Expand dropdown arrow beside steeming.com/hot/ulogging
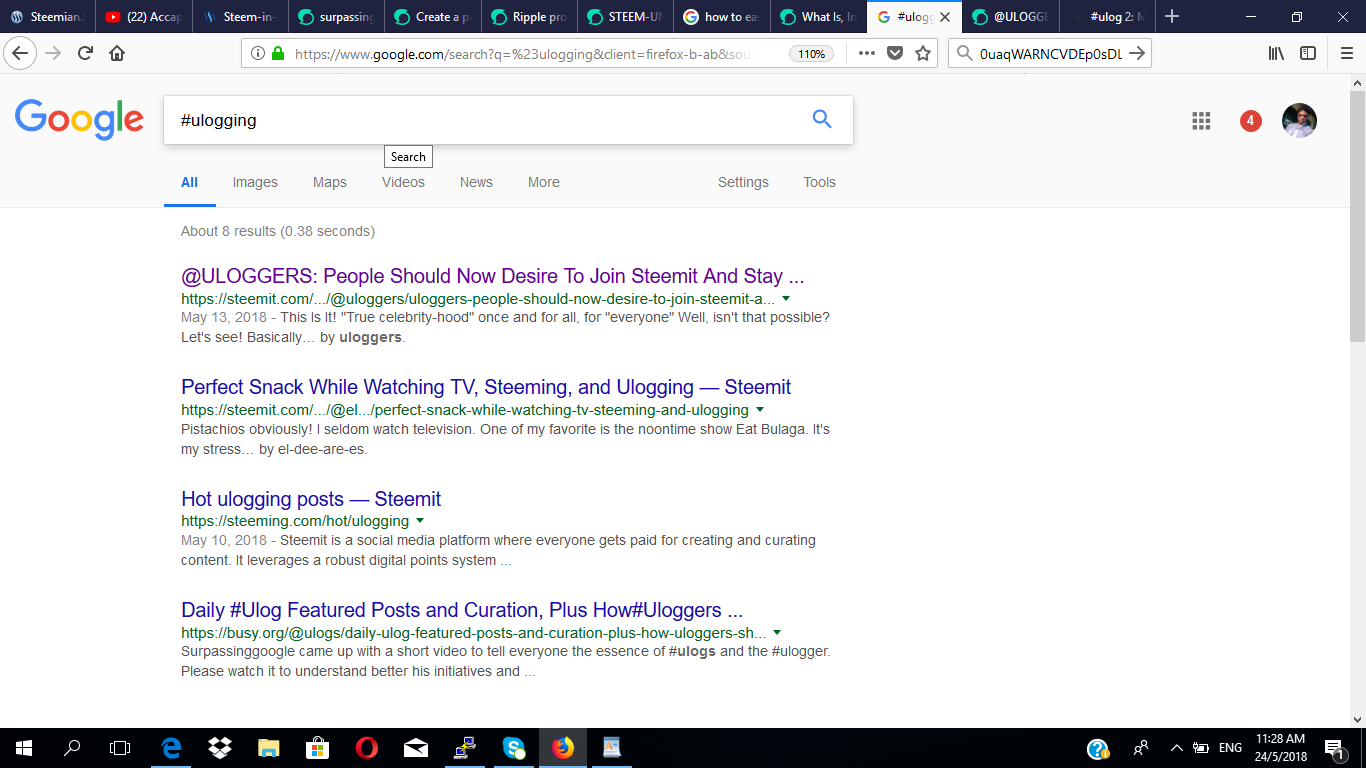This screenshot has width=1366, height=768. (x=420, y=521)
